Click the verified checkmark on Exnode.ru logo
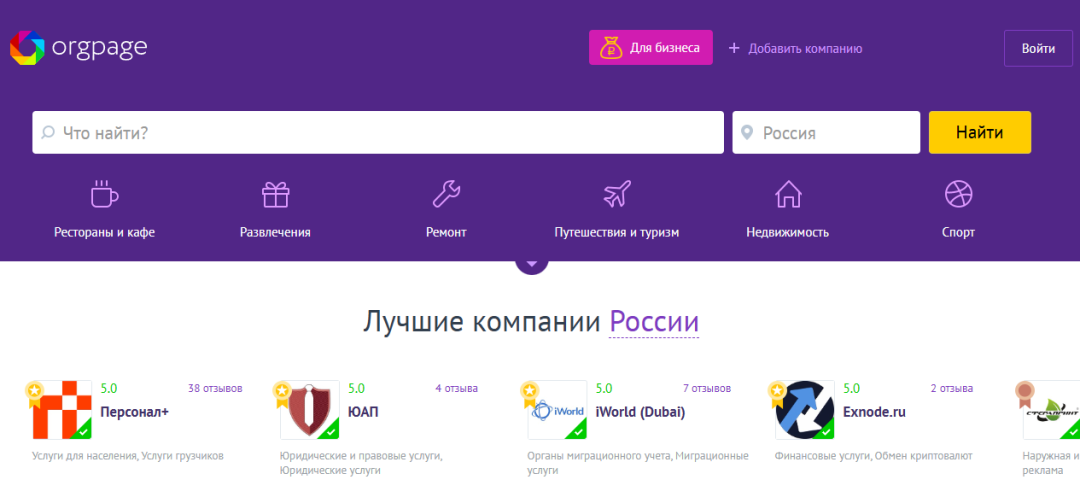 click(x=826, y=431)
